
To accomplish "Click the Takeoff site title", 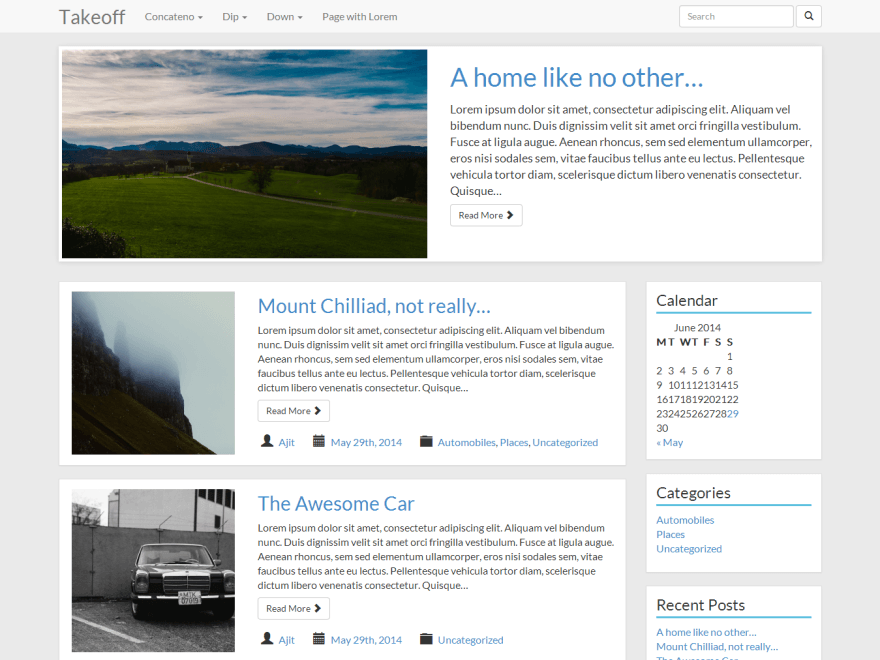I will click(x=92, y=17).
